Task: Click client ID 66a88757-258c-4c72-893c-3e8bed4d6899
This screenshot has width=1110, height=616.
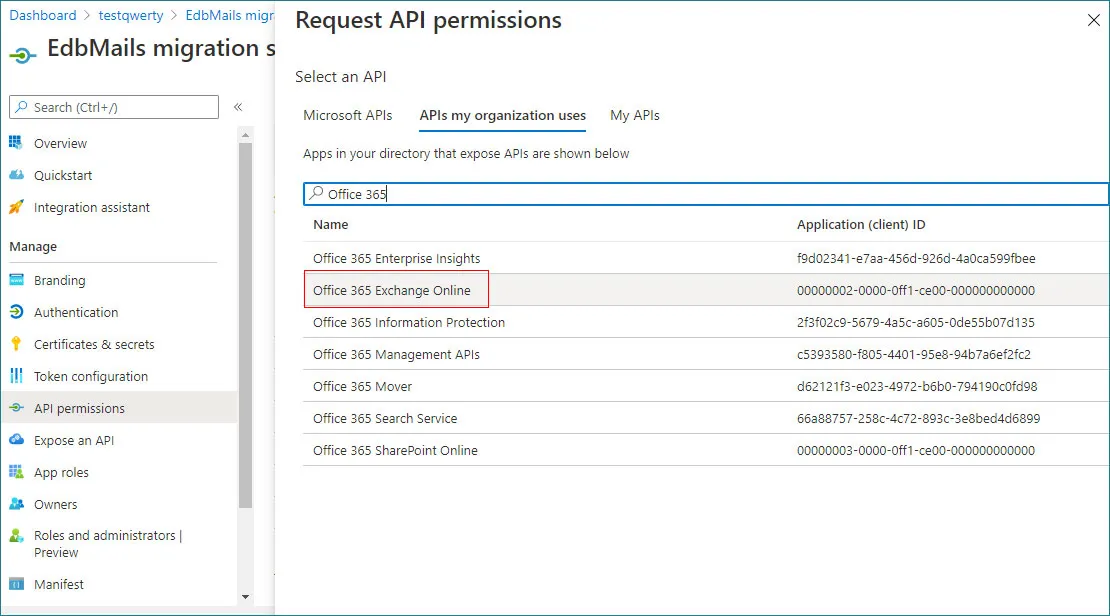Action: [919, 418]
